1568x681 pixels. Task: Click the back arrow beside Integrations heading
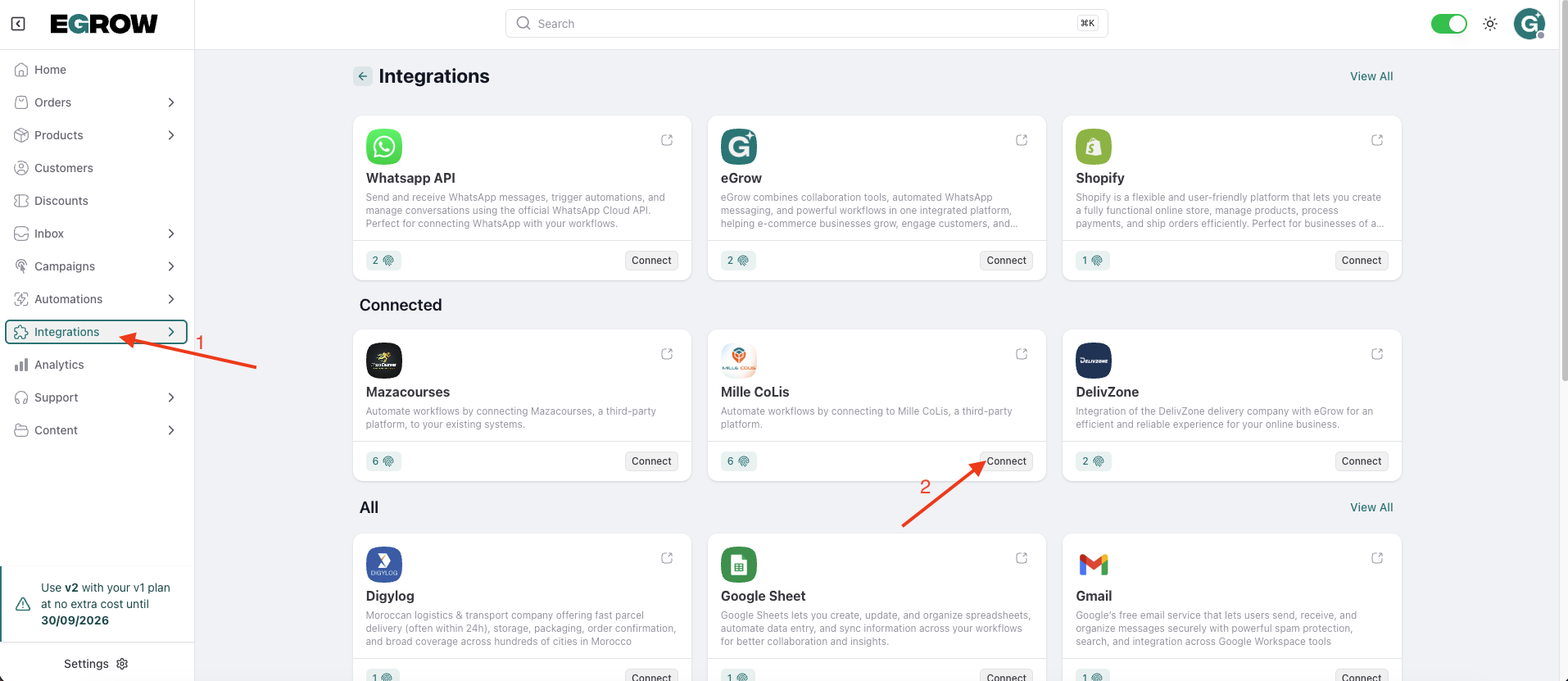363,76
